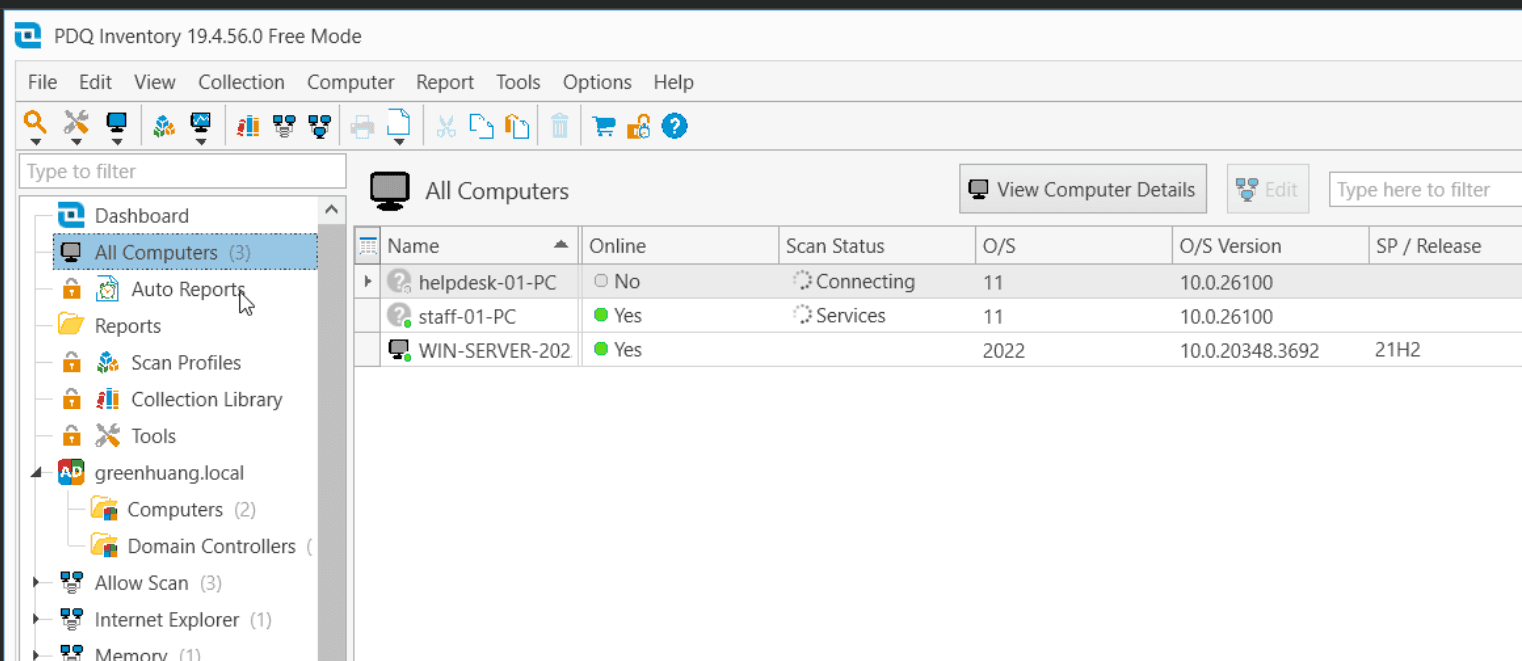Image resolution: width=1522 pixels, height=661 pixels.
Task: Select the helpdesk-01-PC row name
Action: coord(487,283)
